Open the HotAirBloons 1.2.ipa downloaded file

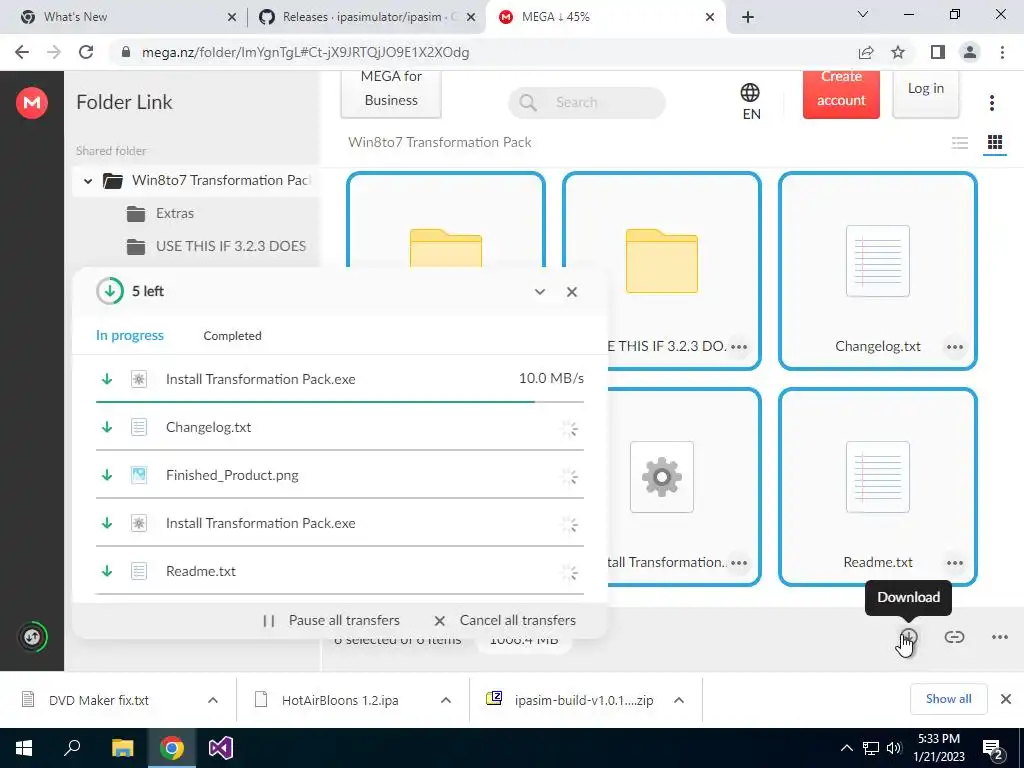point(340,700)
